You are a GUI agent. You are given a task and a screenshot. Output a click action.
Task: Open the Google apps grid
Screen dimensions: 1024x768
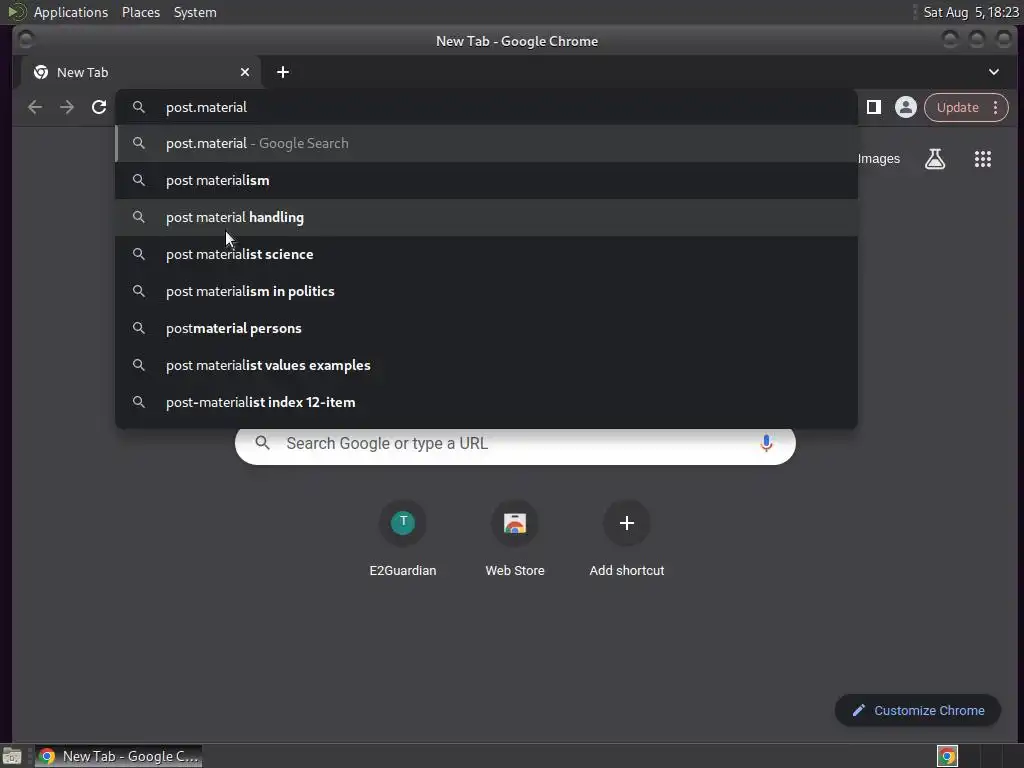pyautogui.click(x=983, y=159)
